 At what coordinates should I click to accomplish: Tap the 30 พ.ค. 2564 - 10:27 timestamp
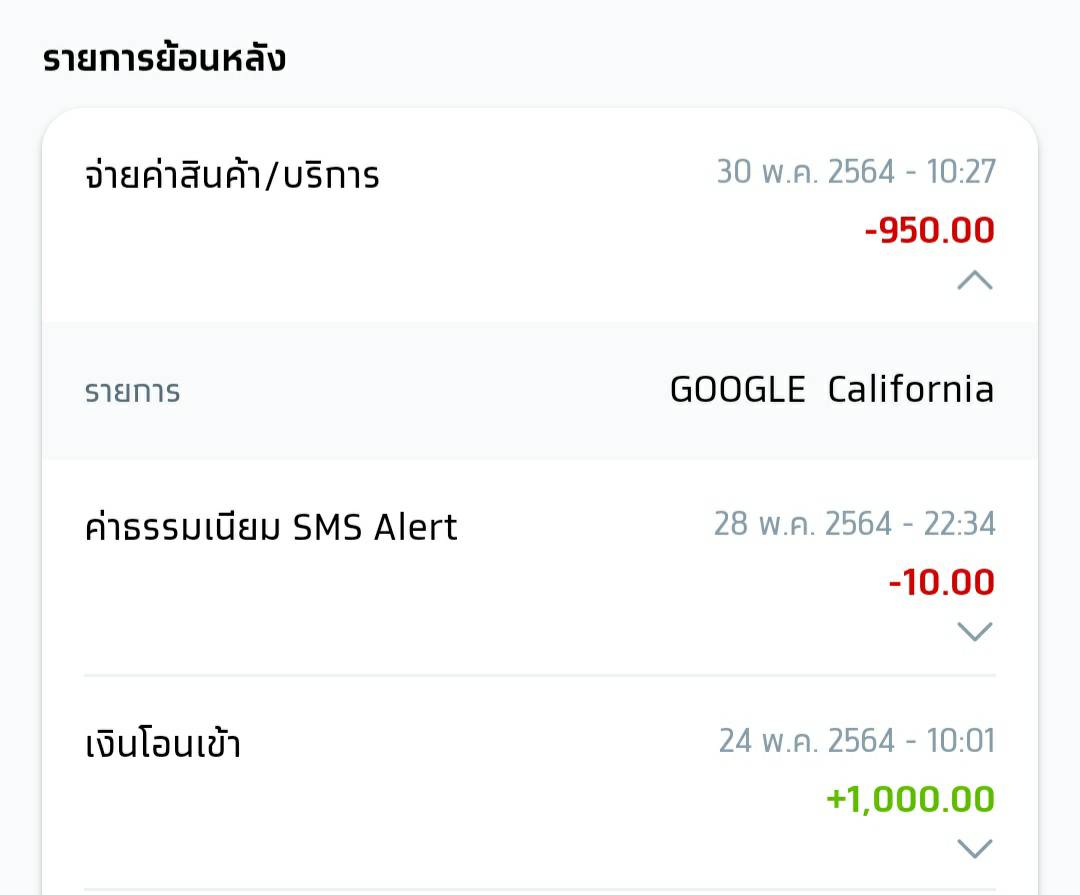coord(855,172)
